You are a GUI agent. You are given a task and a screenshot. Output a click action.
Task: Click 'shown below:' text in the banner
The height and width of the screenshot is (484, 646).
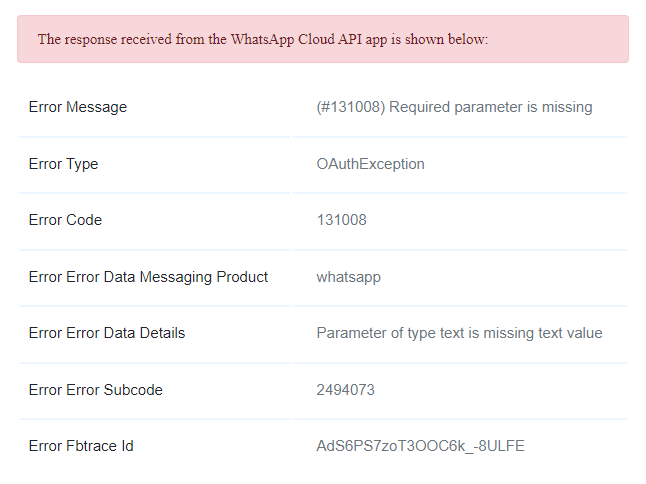click(446, 39)
